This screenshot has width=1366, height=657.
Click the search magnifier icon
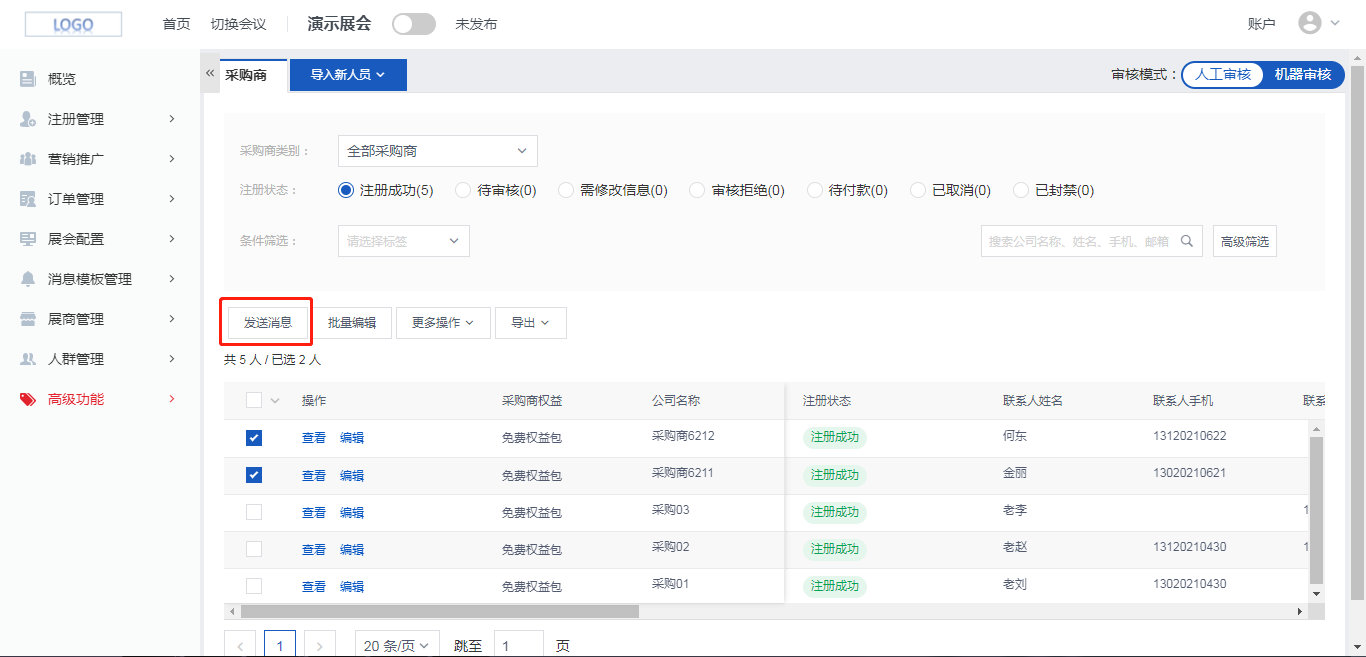(1187, 241)
